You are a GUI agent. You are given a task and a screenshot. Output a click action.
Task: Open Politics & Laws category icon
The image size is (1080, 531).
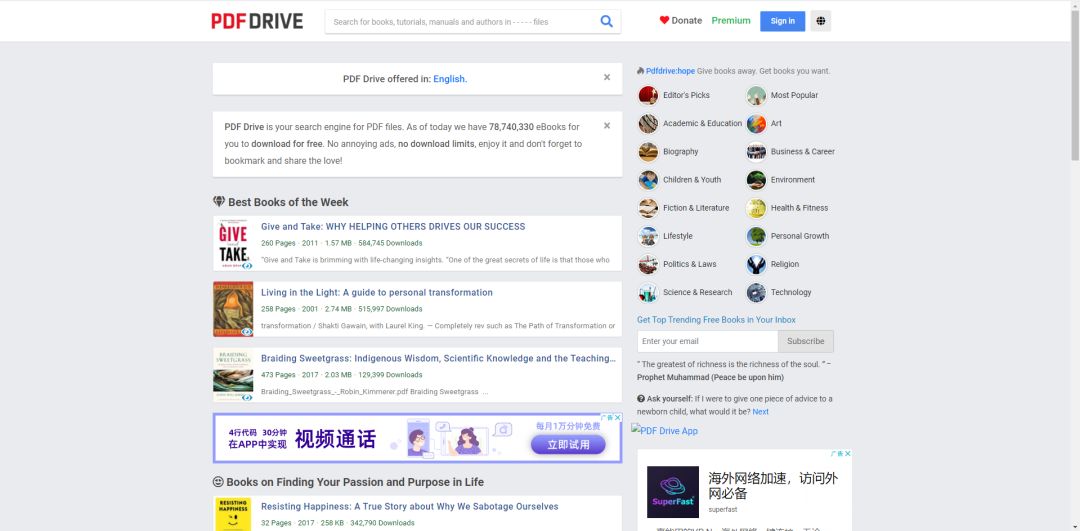(648, 264)
